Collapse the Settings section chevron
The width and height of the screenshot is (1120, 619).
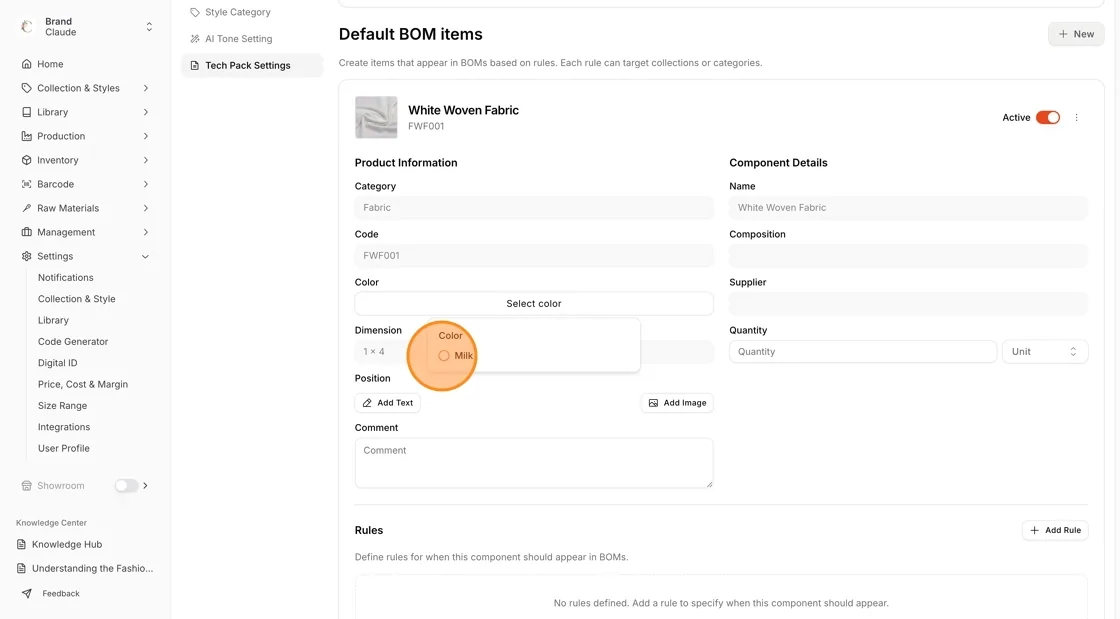tap(146, 256)
